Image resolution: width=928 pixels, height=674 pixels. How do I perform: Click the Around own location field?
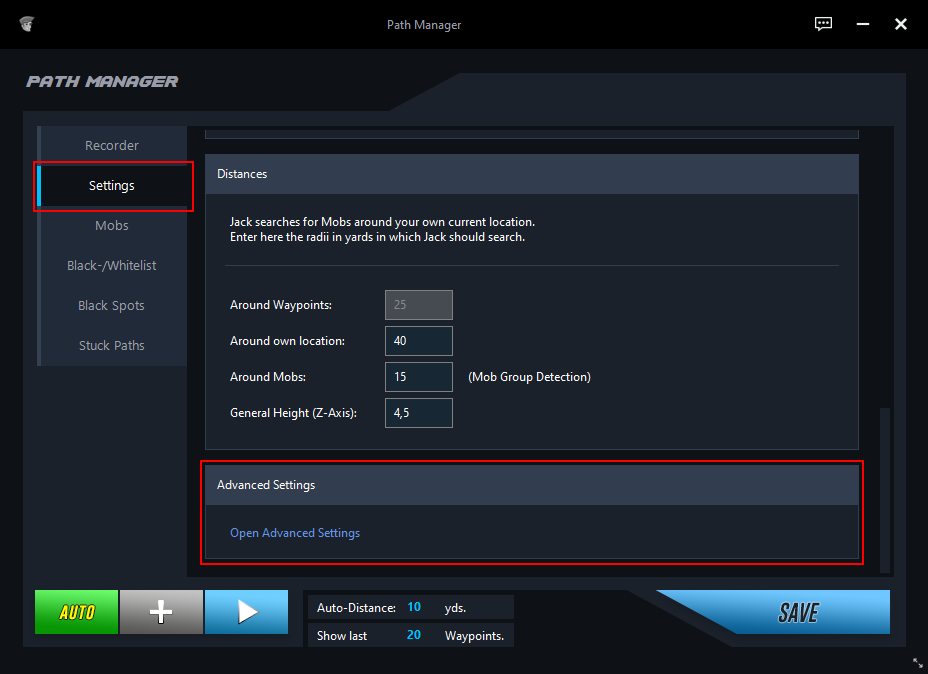click(418, 341)
